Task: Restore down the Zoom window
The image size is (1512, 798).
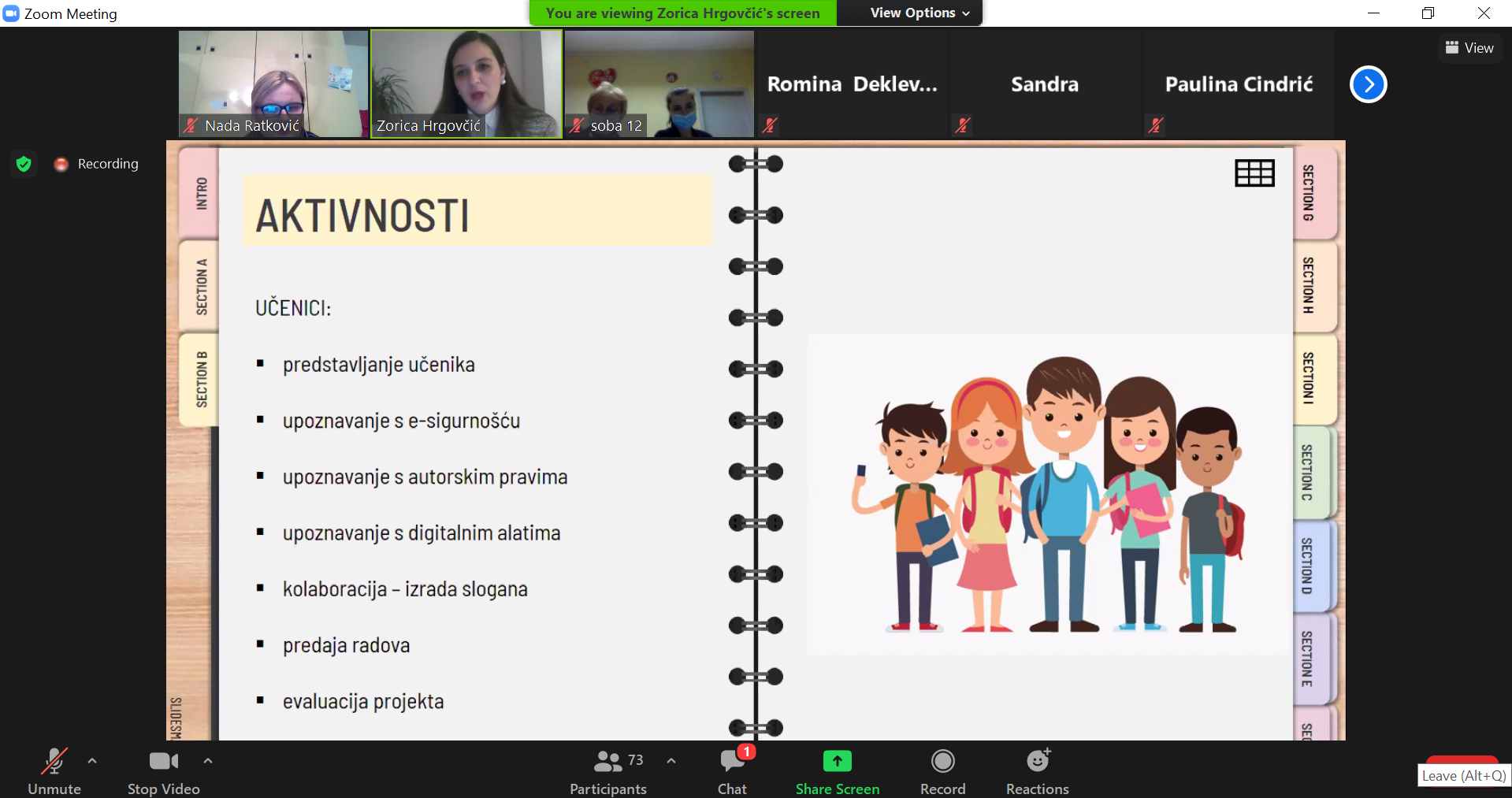Action: click(x=1428, y=13)
